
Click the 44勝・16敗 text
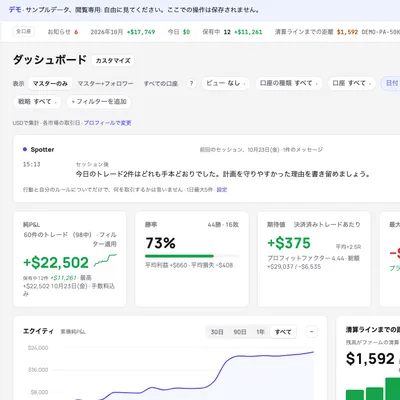(x=223, y=225)
